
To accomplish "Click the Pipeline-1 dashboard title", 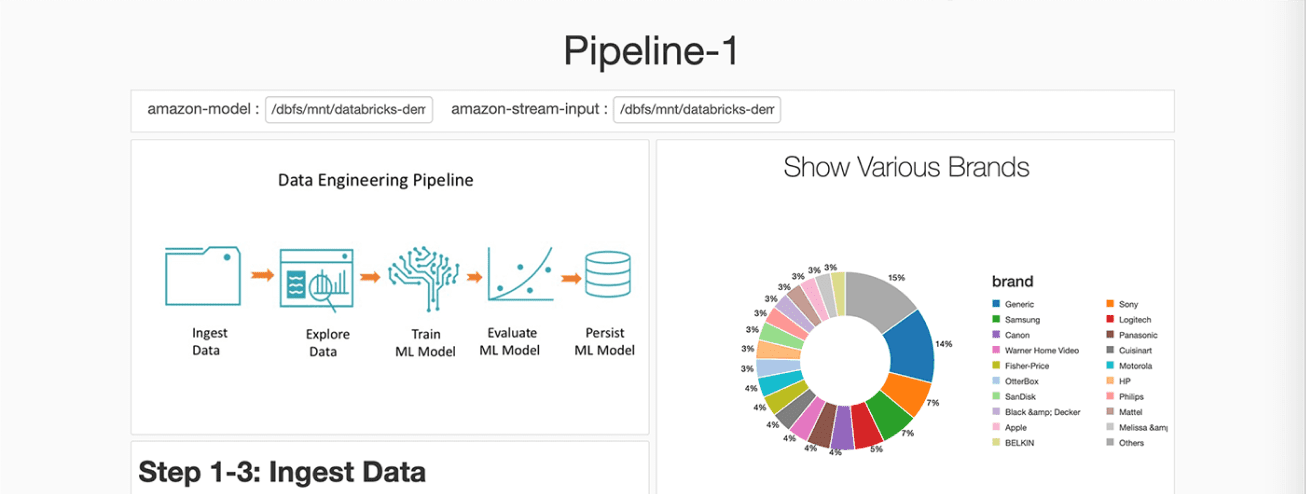I will (x=651, y=51).
